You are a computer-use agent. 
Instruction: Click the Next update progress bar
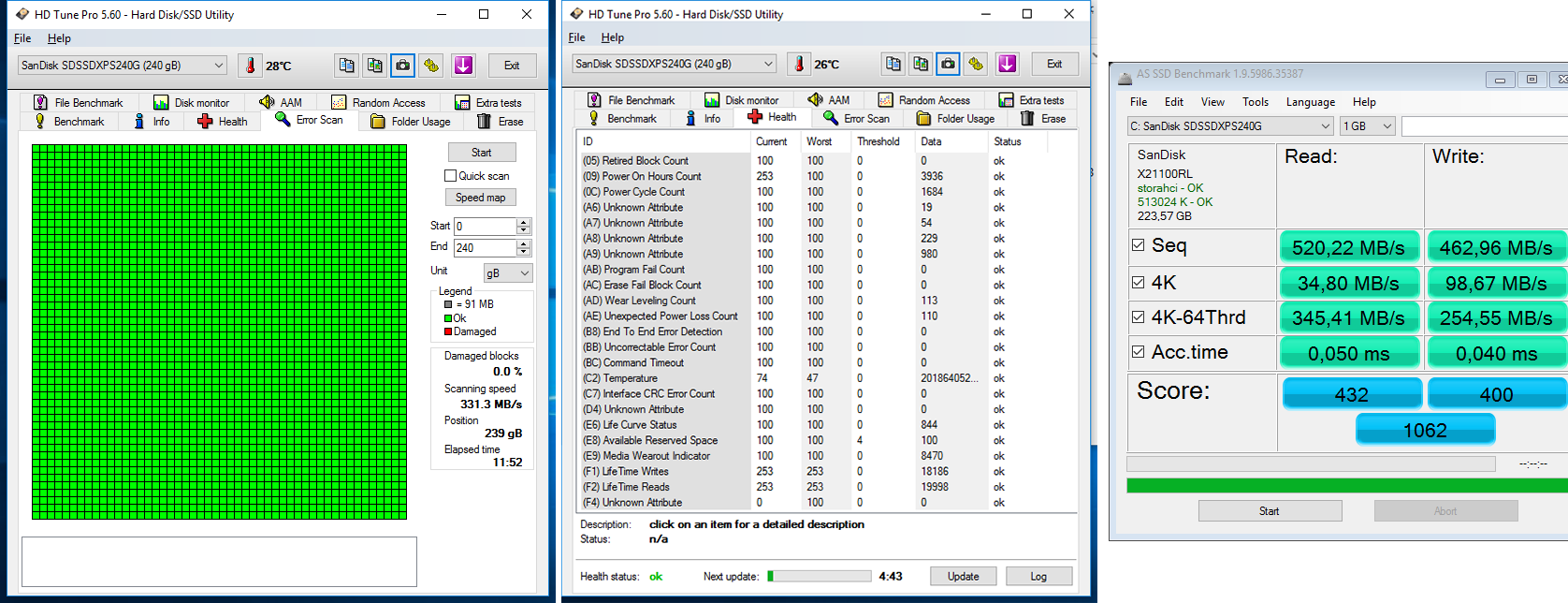pos(819,577)
